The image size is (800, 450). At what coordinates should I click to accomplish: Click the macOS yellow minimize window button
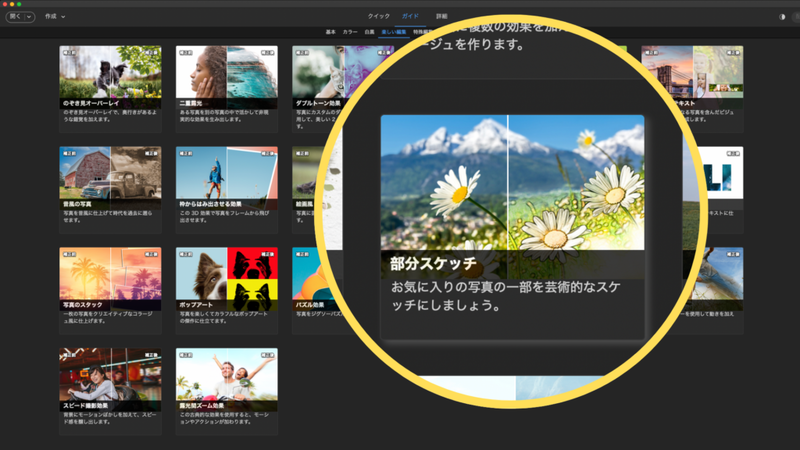[12, 4]
